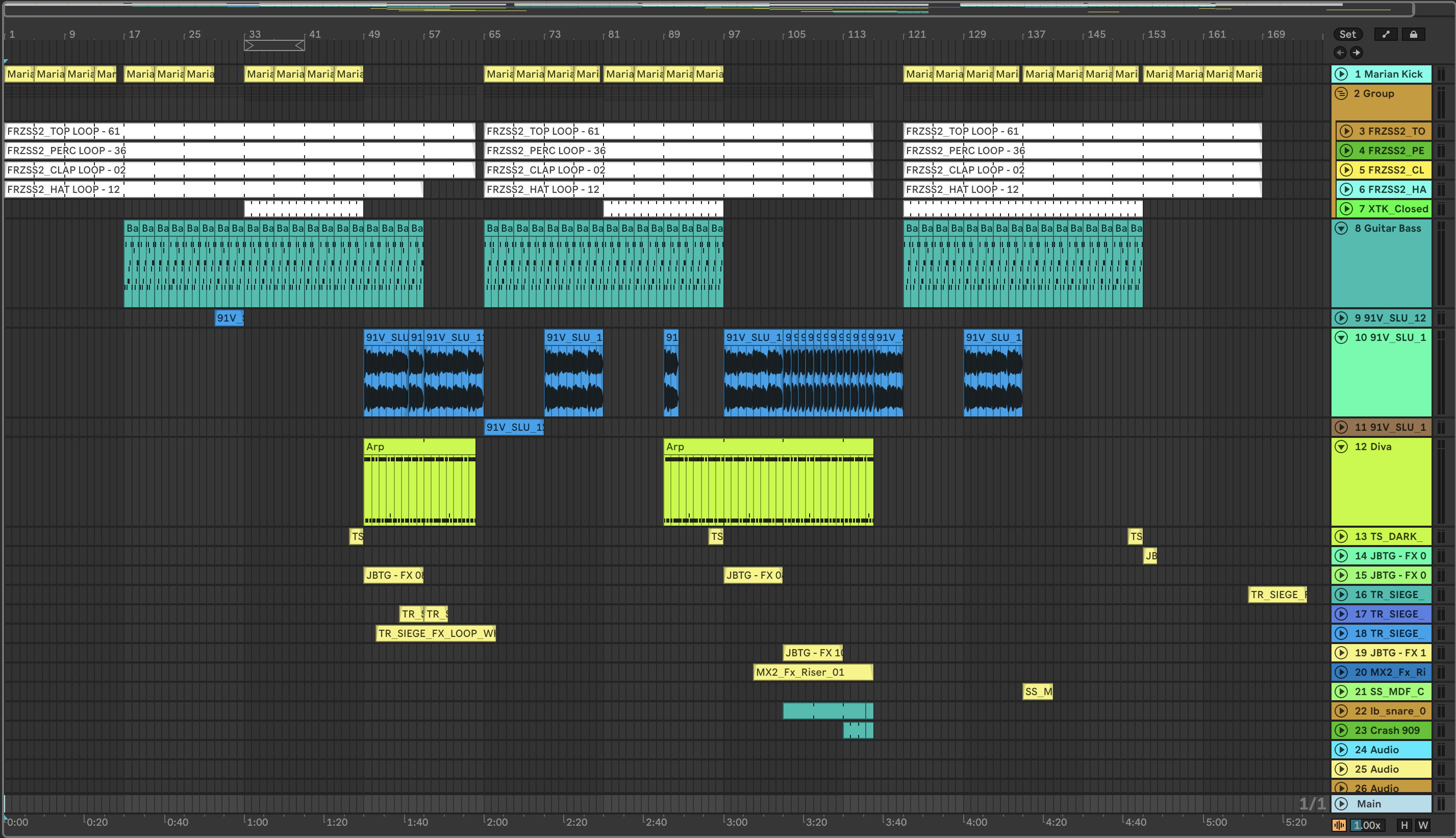Image resolution: width=1456 pixels, height=838 pixels.
Task: Unfold track 21 SS_MDF_C
Action: click(1341, 692)
